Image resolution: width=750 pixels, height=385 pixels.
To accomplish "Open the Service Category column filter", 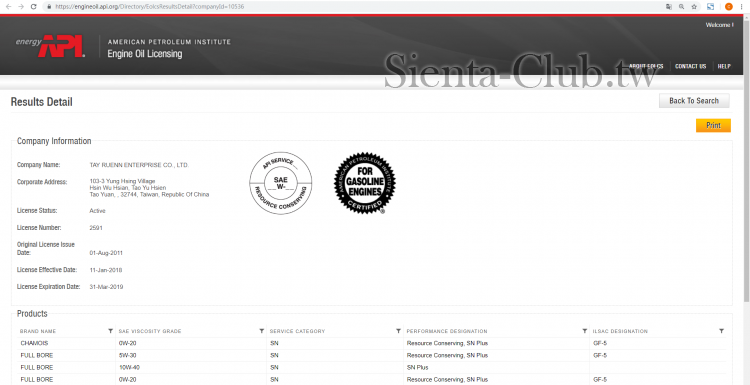I will (x=398, y=331).
